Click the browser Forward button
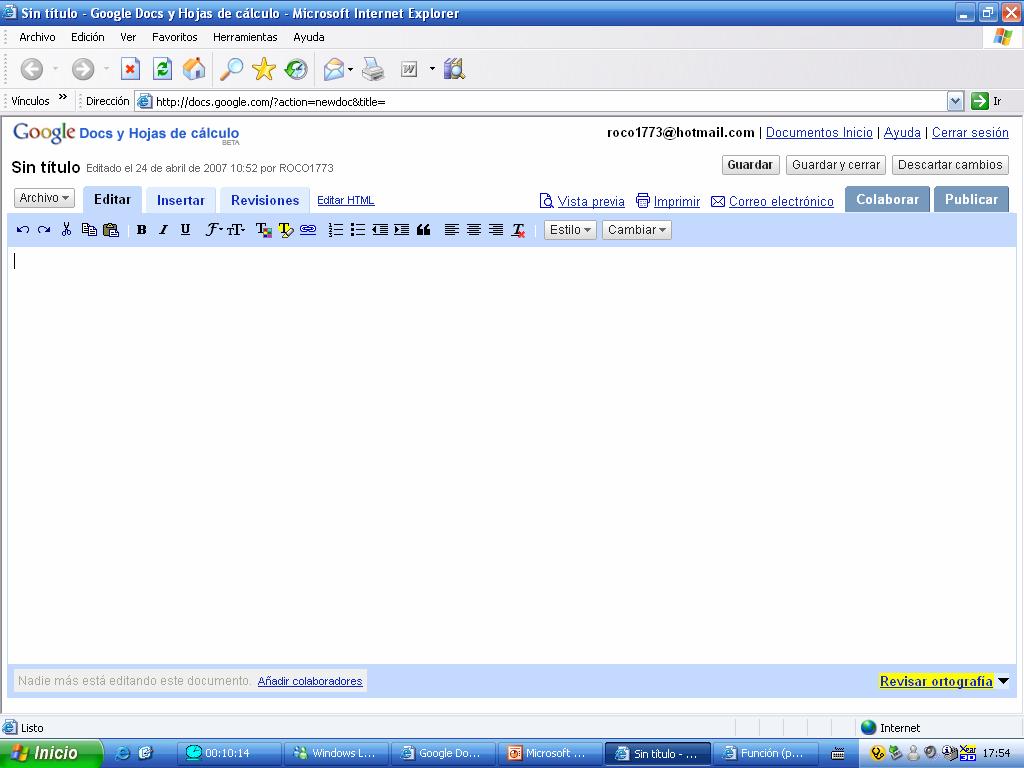Screen dimensions: 1024x768 tap(83, 69)
